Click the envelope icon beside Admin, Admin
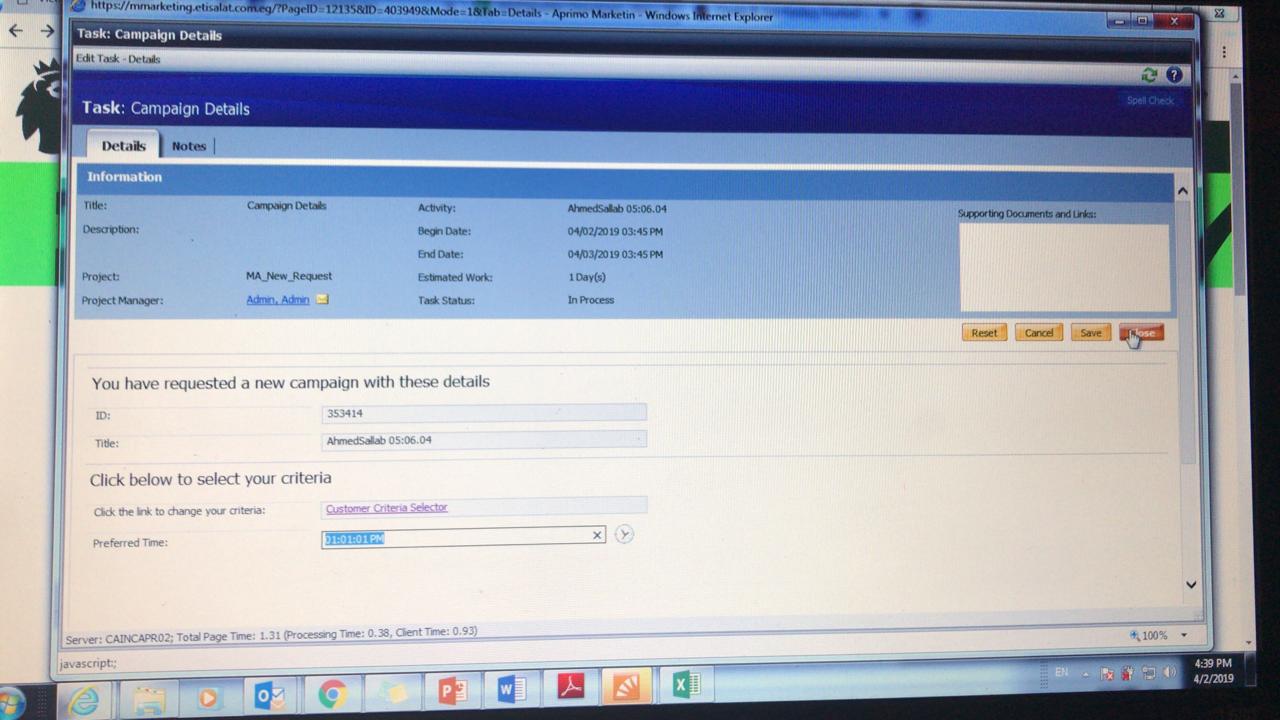The height and width of the screenshot is (720, 1280). tap(321, 299)
